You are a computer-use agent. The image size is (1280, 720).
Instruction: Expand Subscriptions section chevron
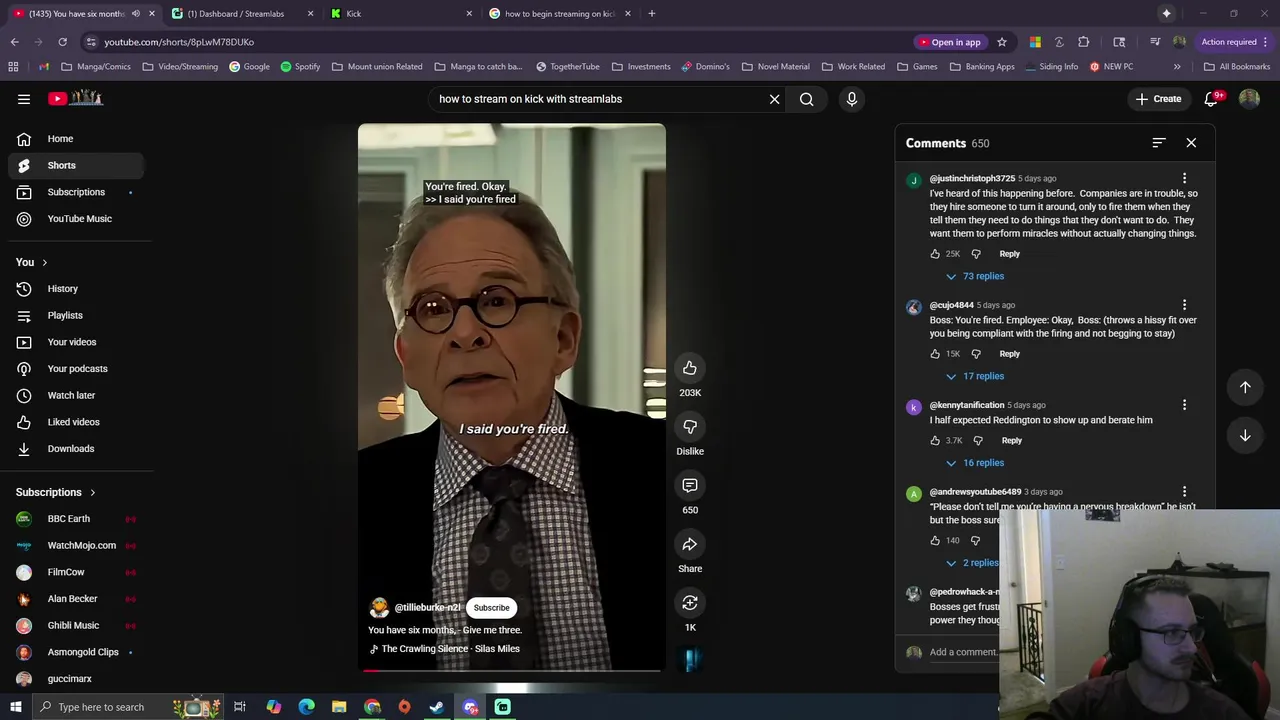click(x=92, y=492)
